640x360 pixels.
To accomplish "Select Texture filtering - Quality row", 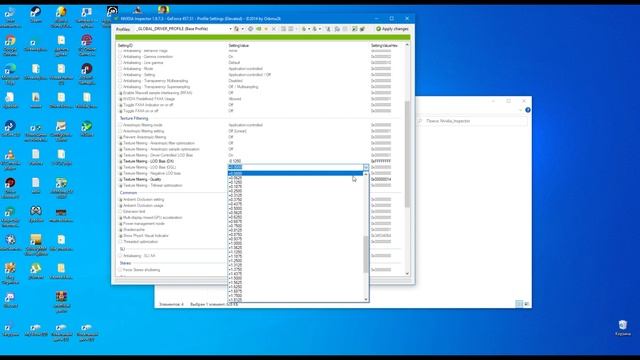I will pos(172,179).
